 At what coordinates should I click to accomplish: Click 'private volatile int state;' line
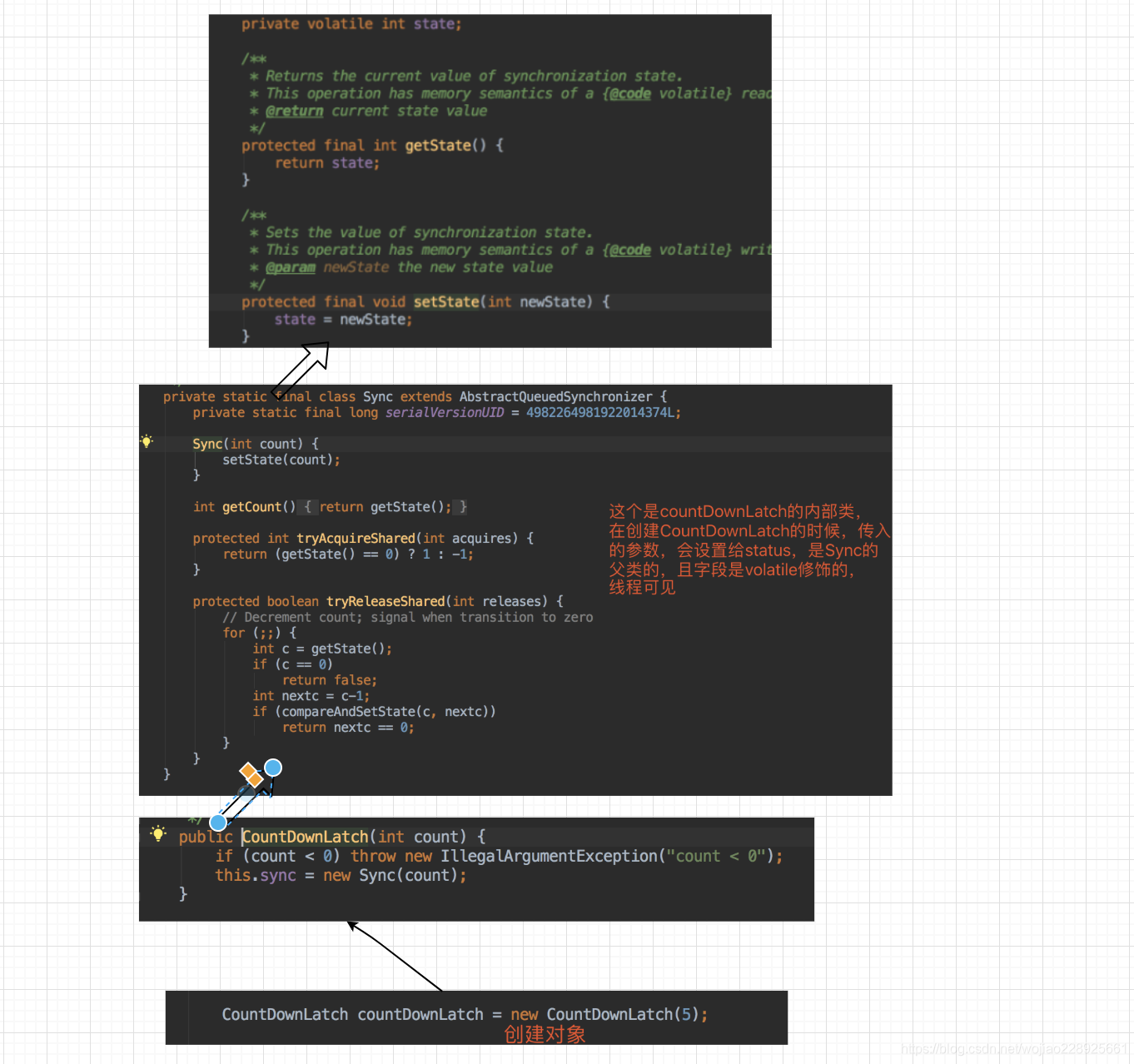pyautogui.click(x=351, y=24)
